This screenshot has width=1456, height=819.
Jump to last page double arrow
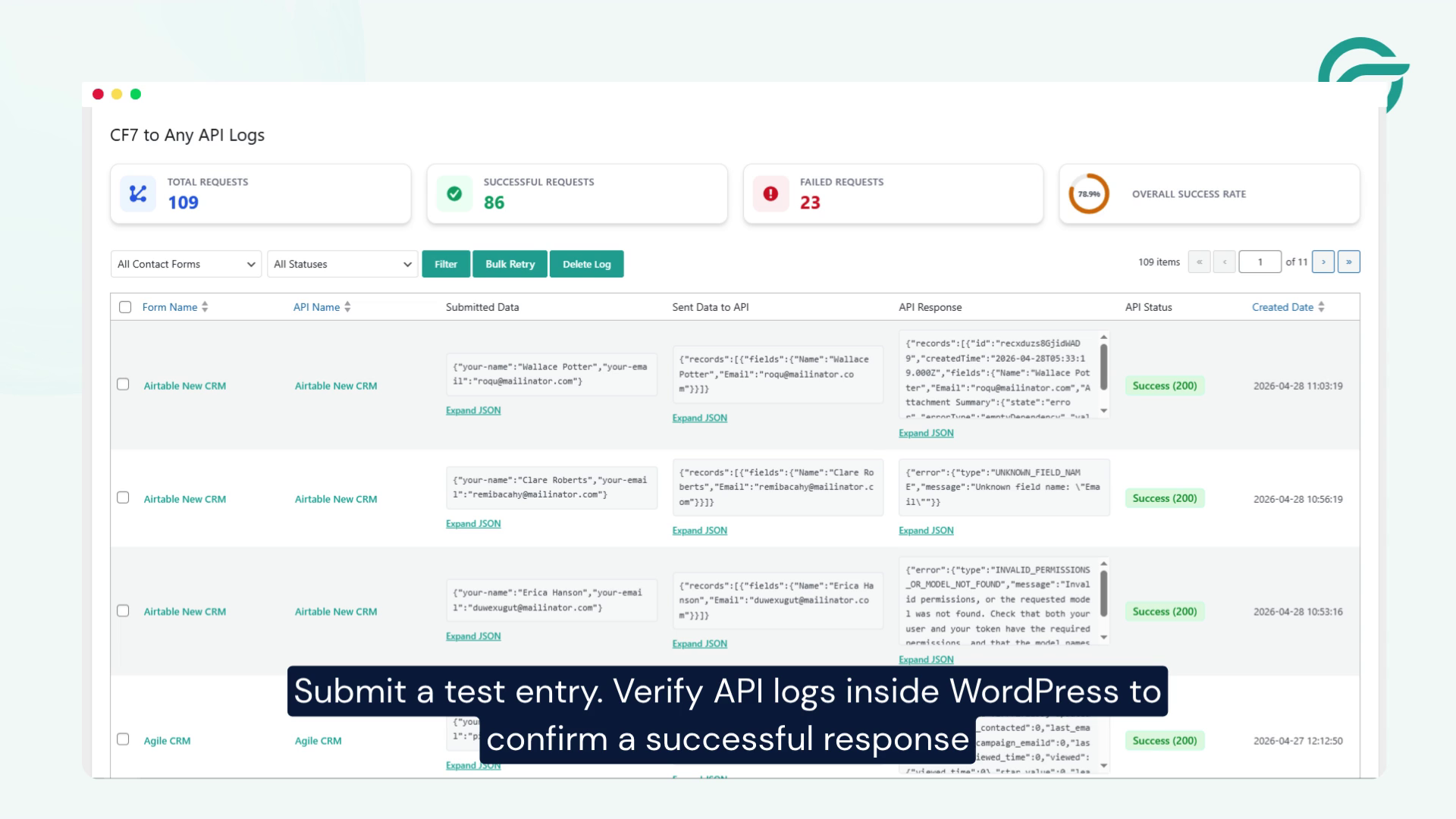pos(1348,262)
